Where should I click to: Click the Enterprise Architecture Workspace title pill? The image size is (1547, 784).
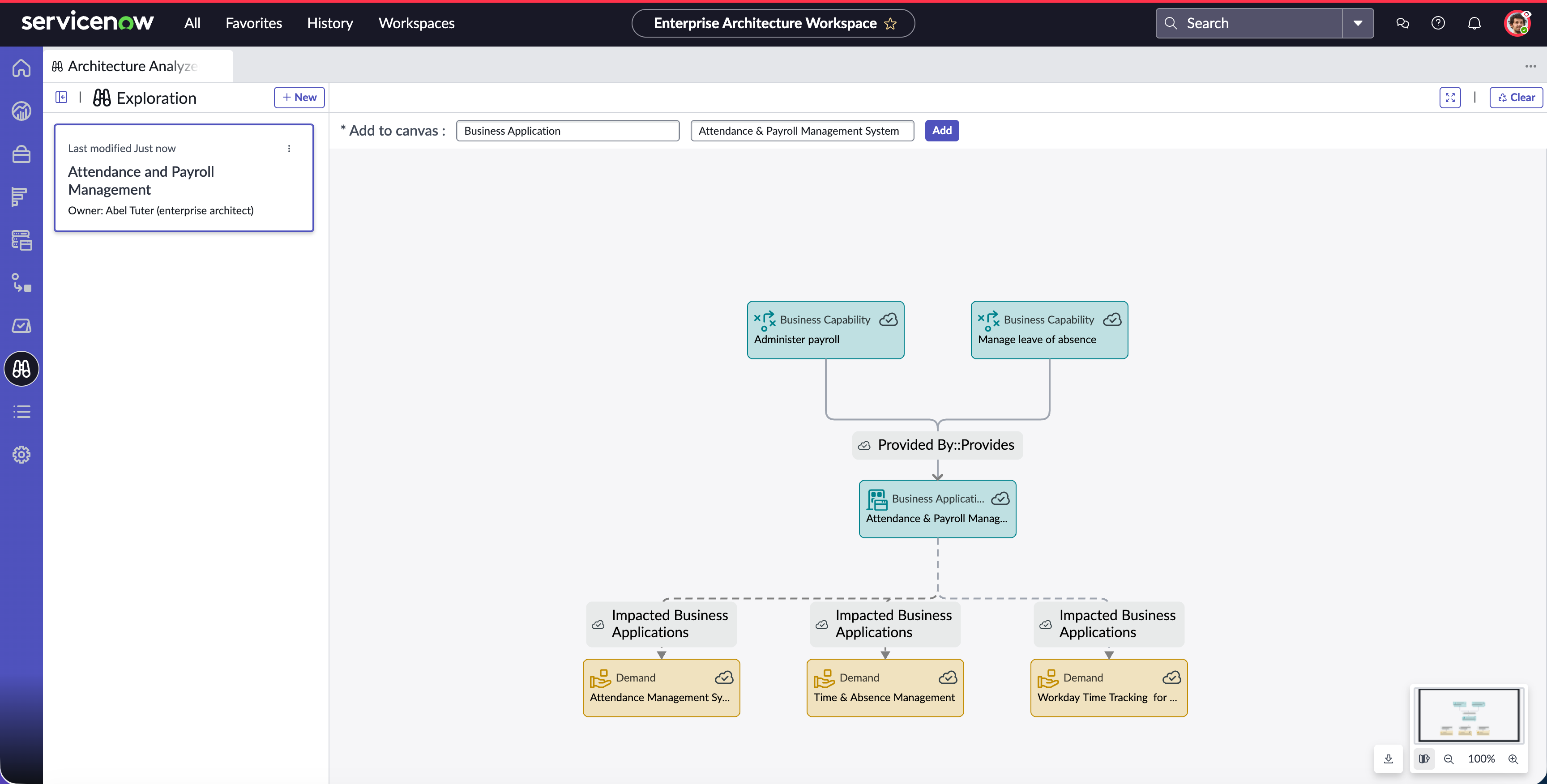[x=773, y=23]
